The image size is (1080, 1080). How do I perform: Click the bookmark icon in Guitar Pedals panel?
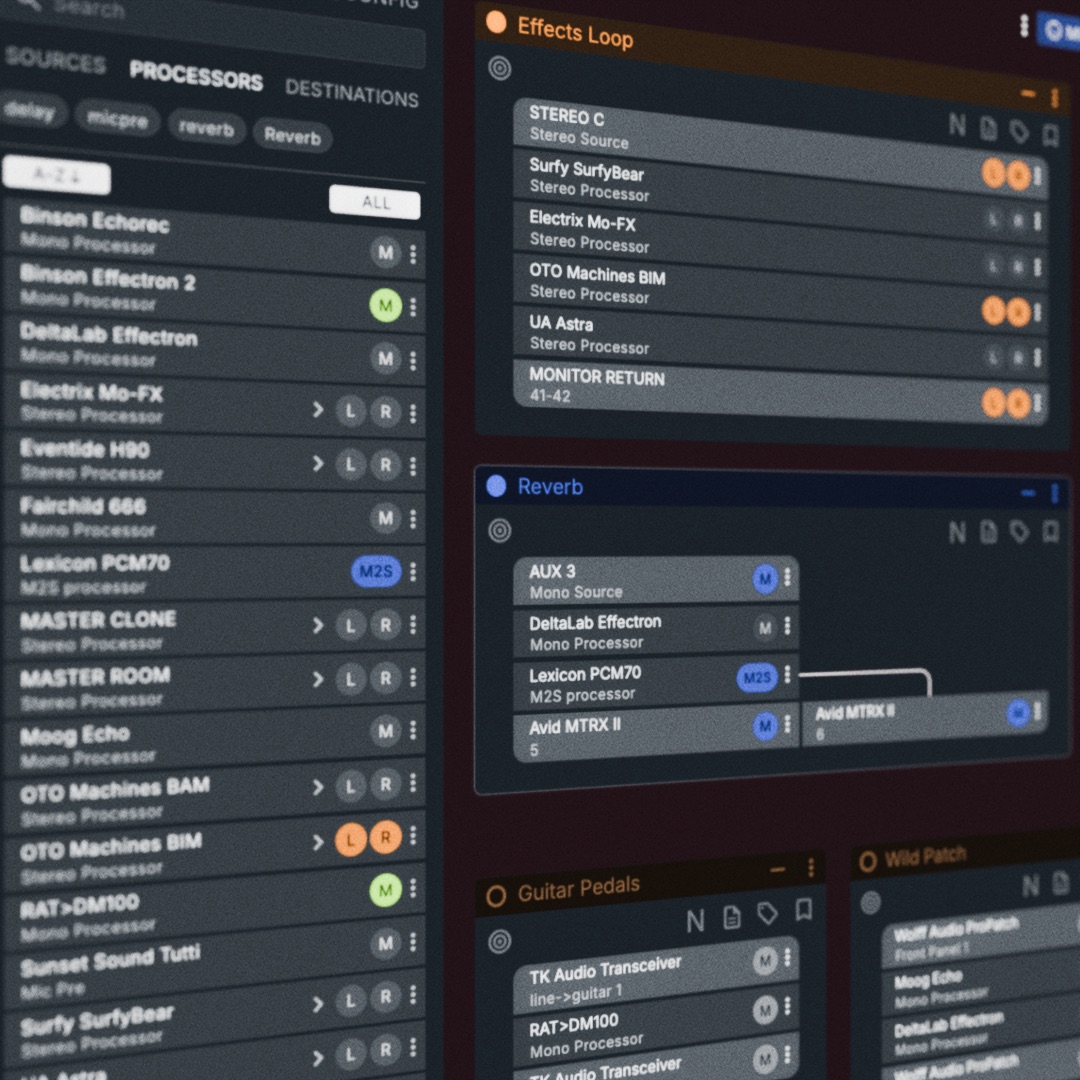click(803, 909)
